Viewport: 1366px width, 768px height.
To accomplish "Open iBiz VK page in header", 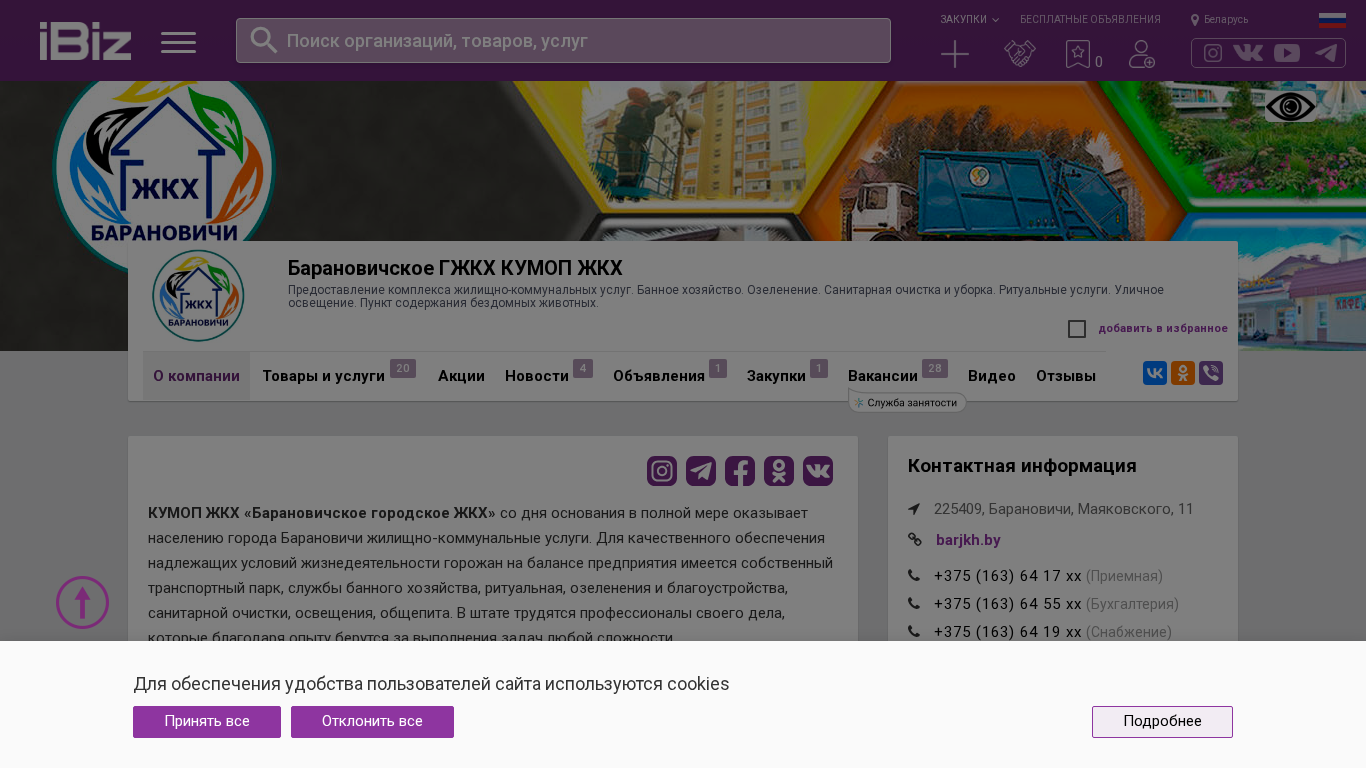I will click(x=1248, y=53).
